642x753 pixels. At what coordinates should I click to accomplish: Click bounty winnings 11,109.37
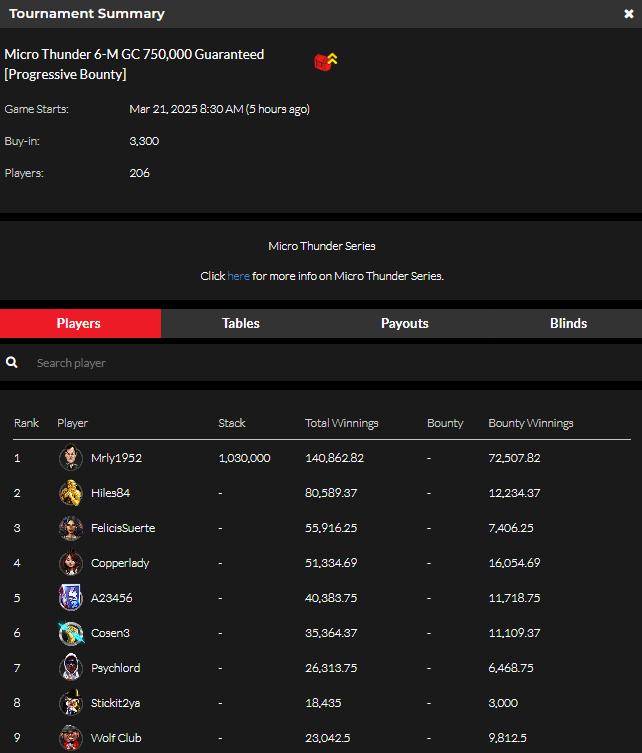click(514, 633)
